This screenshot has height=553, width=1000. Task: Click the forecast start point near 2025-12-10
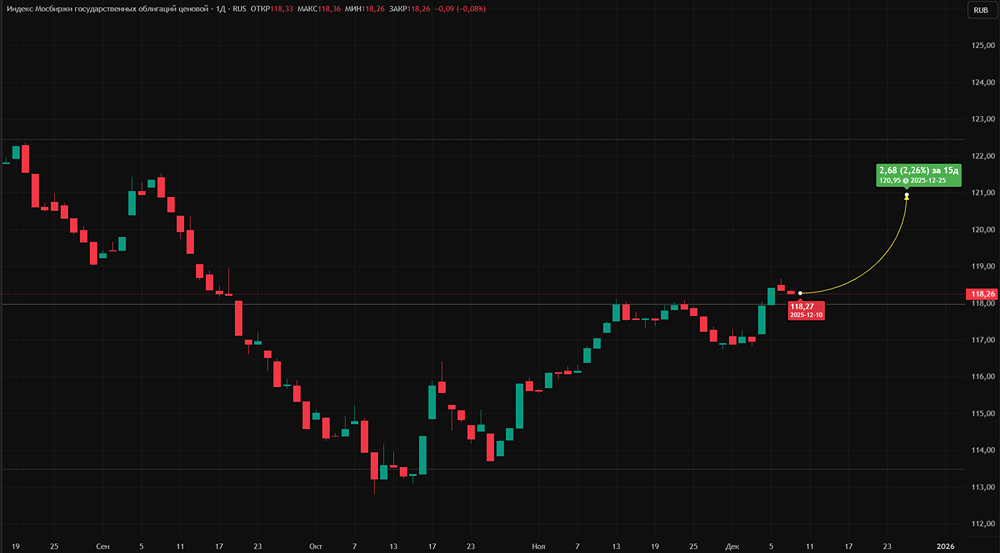800,293
